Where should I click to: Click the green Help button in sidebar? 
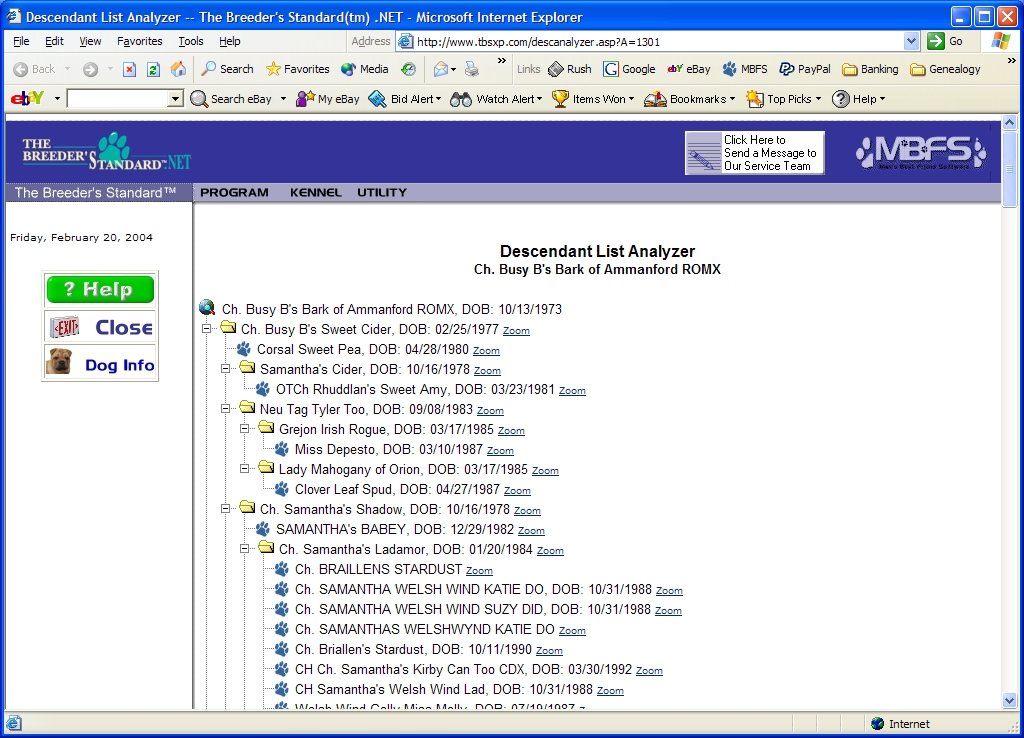pos(100,290)
